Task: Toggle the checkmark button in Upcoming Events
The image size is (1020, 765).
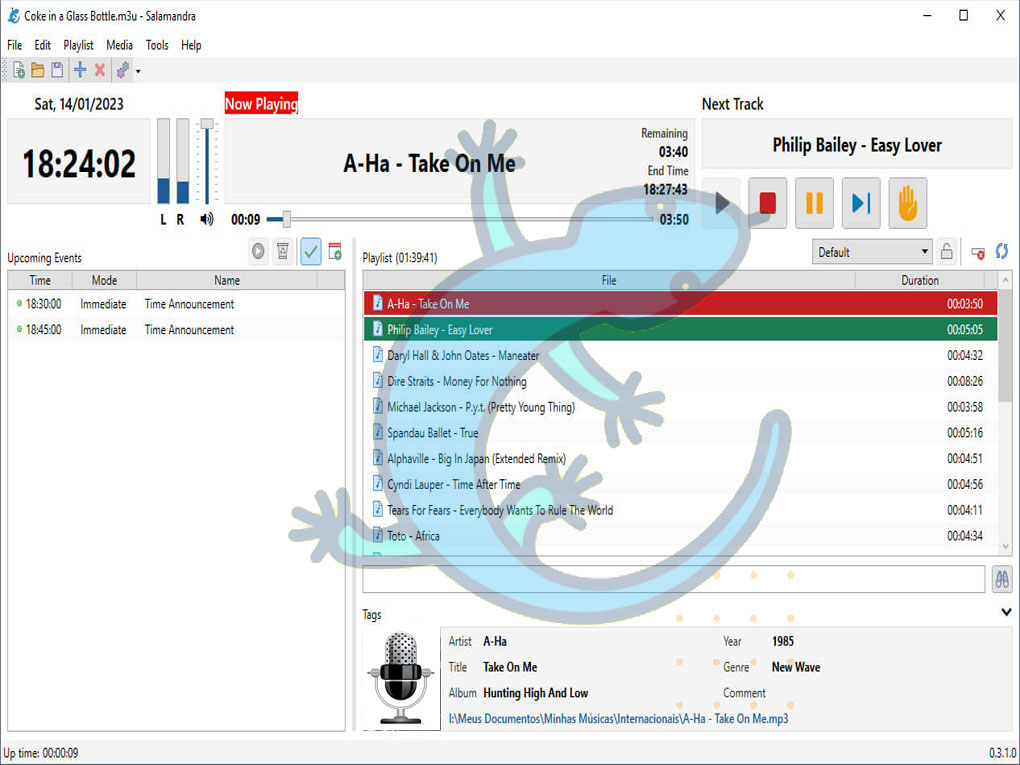Action: [310, 251]
